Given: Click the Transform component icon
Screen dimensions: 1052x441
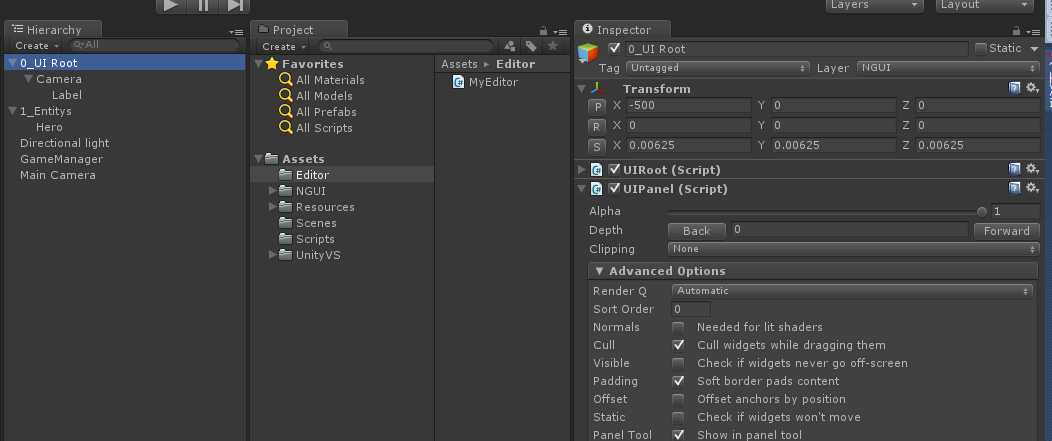Looking at the screenshot, I should pos(597,89).
